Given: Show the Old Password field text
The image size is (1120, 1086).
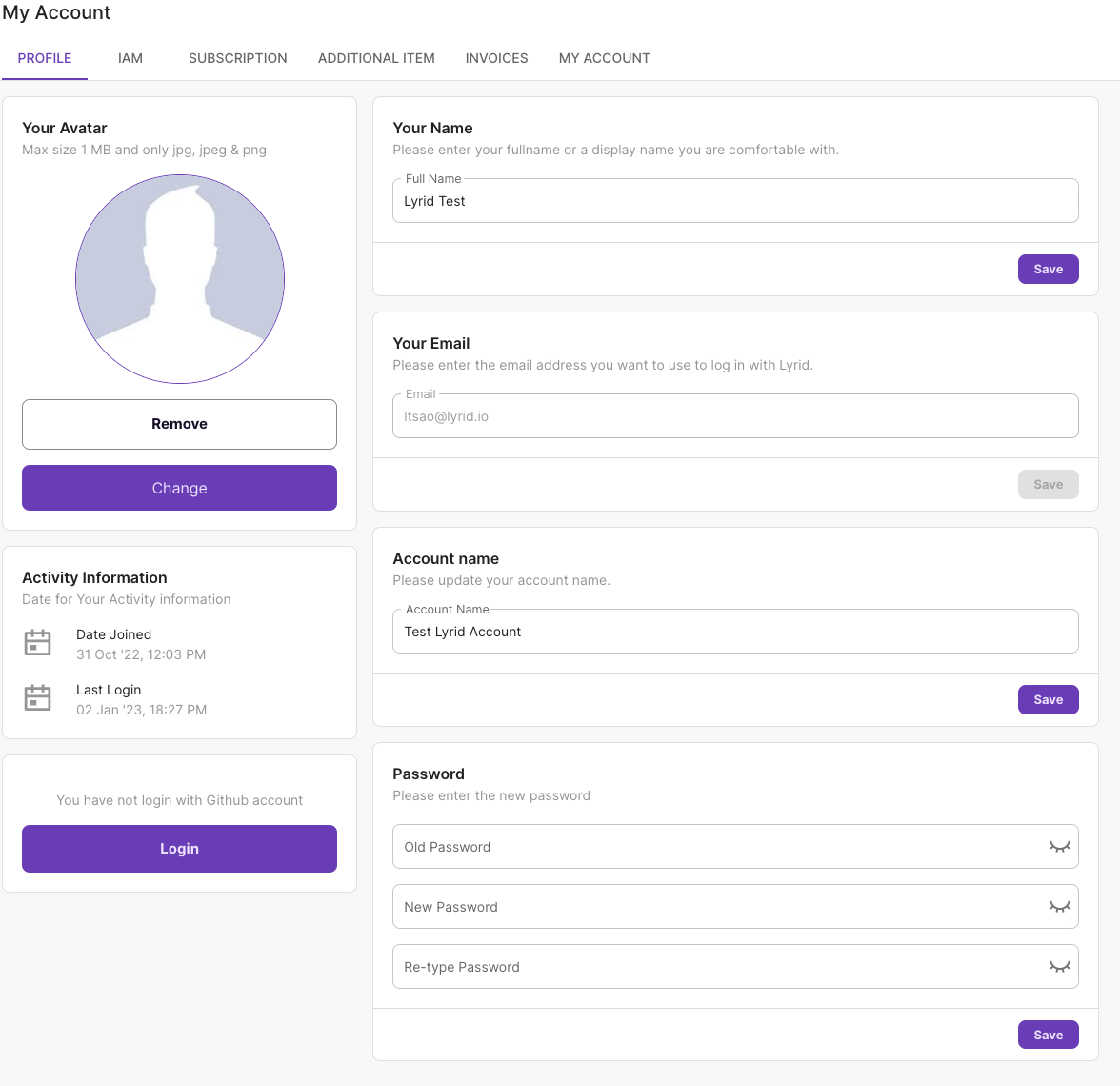Looking at the screenshot, I should point(1059,847).
